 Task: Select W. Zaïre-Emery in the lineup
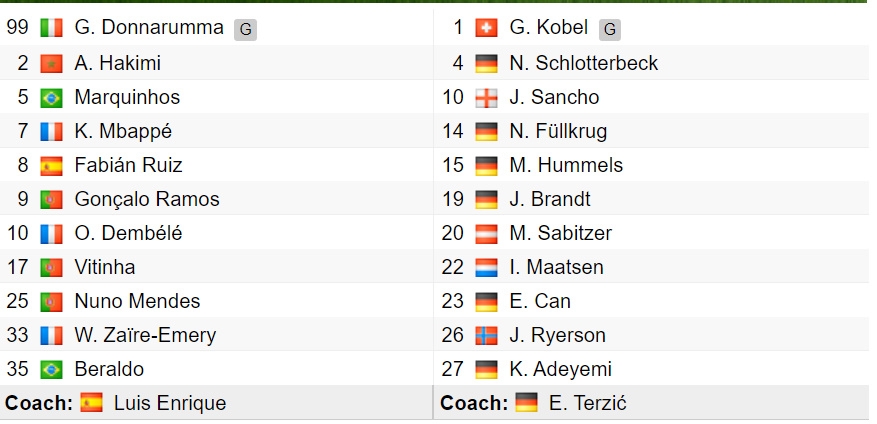(145, 335)
